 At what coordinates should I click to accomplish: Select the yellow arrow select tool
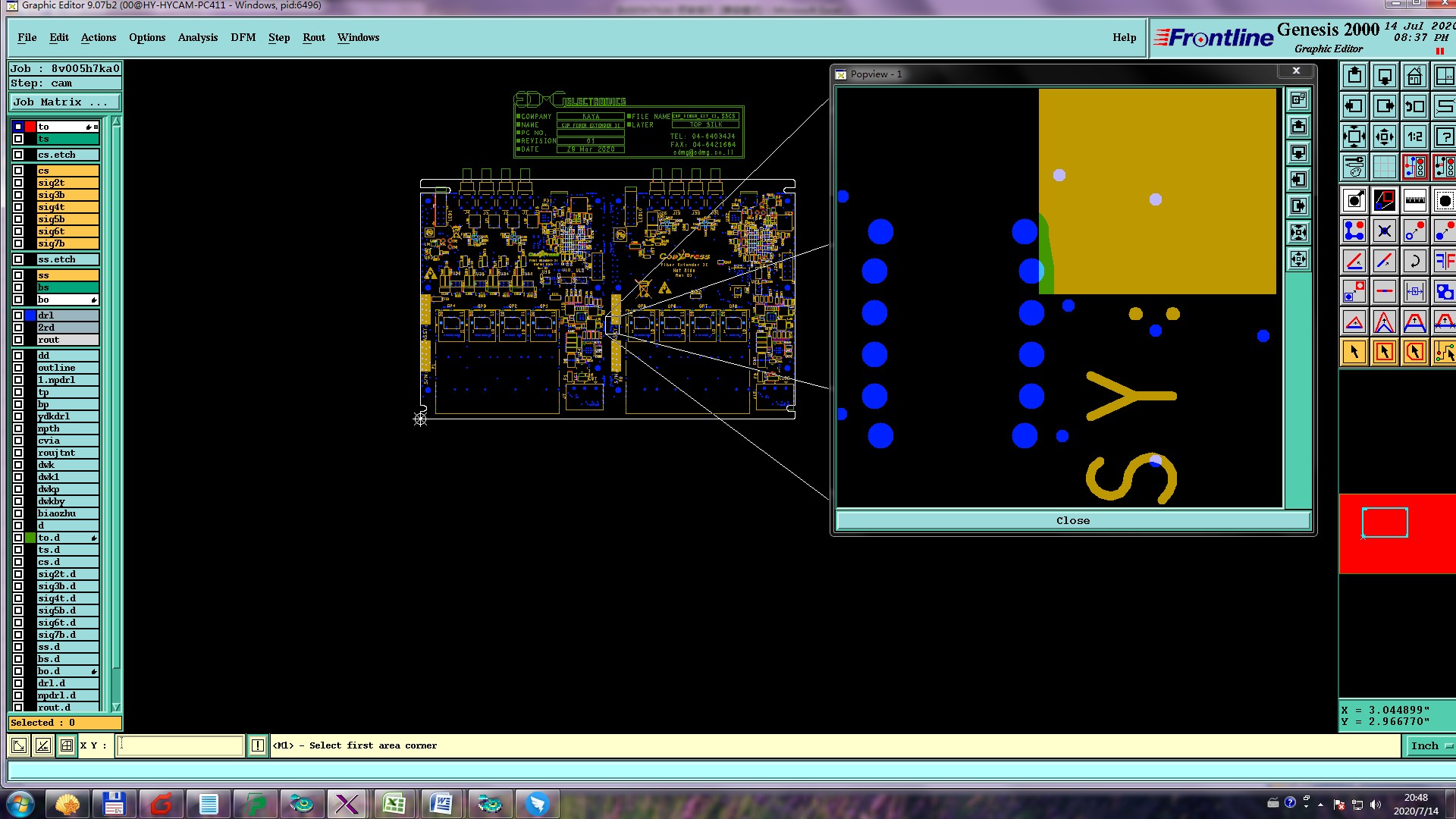click(x=1354, y=353)
